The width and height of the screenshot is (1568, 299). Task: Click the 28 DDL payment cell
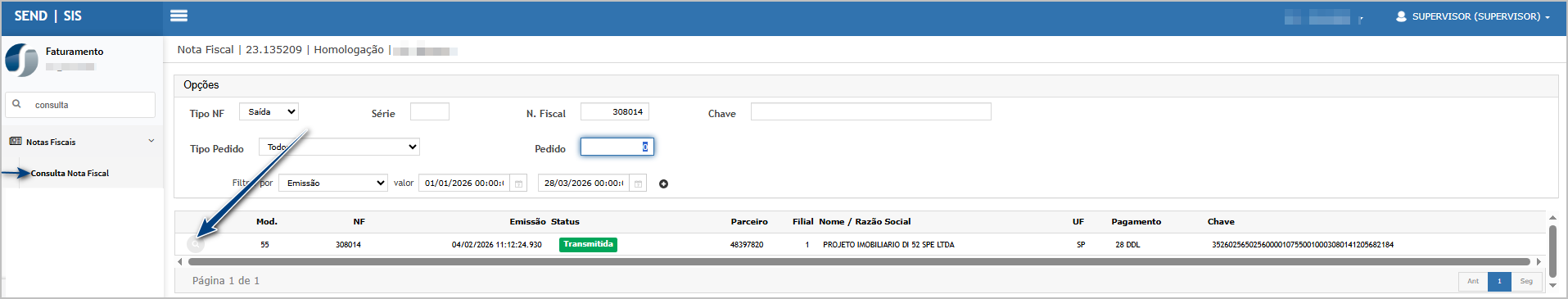(x=1127, y=244)
